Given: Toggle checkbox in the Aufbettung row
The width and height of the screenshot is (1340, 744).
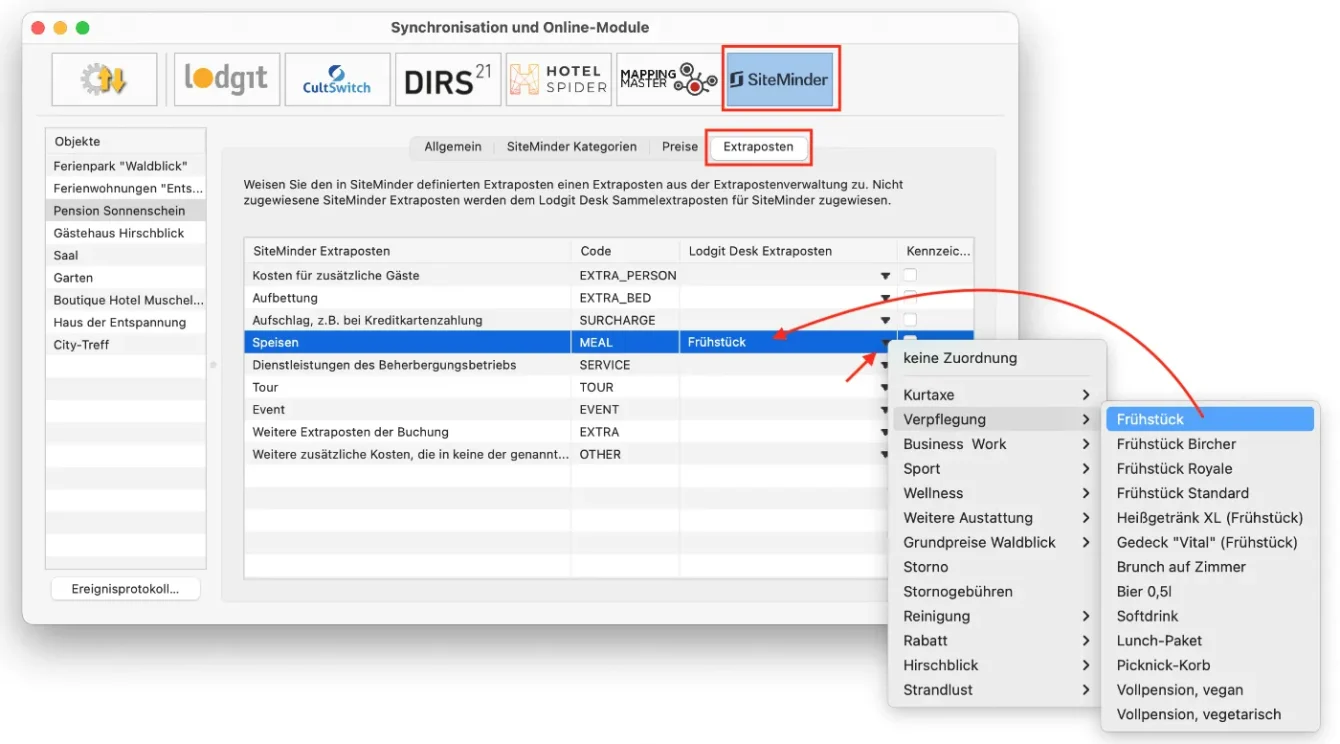Looking at the screenshot, I should (x=910, y=298).
